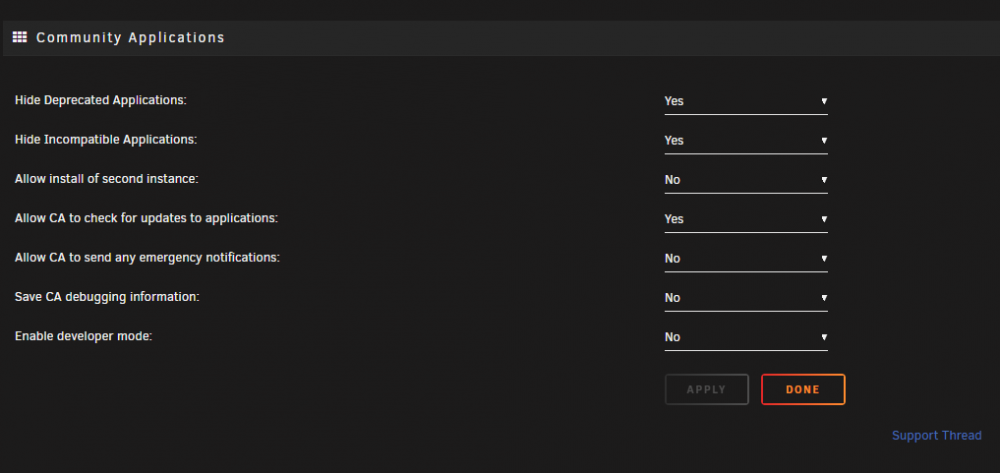1000x473 pixels.
Task: Click the Community Applications grid icon
Action: pos(20,38)
